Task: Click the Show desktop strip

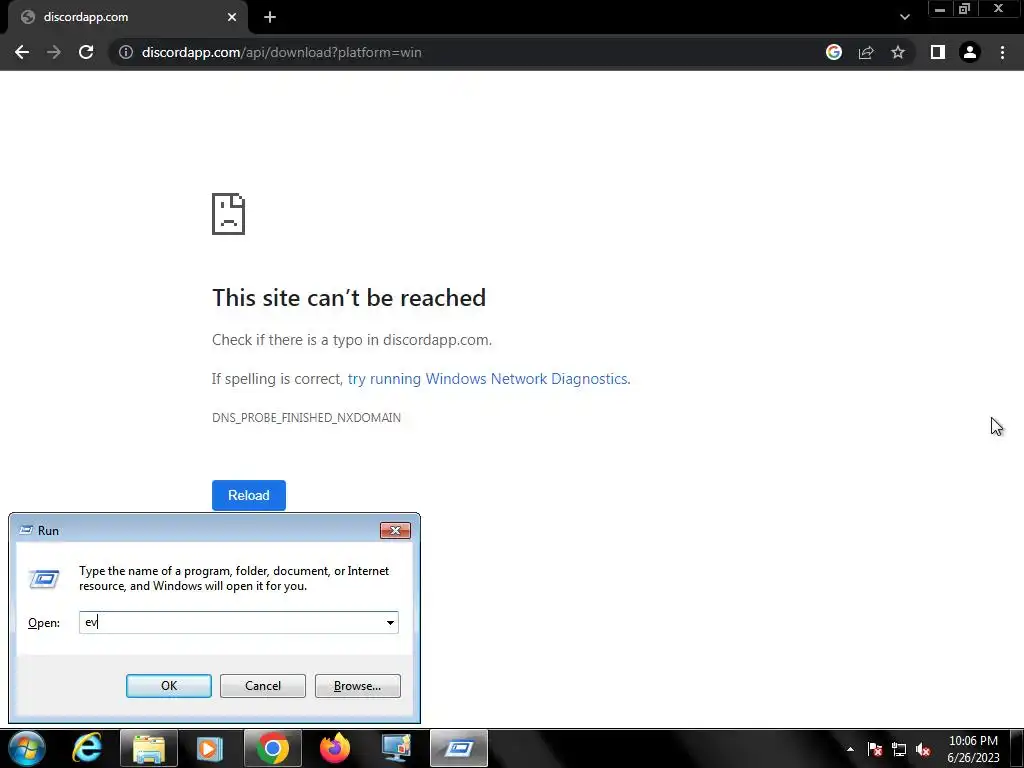Action: tap(1018, 748)
